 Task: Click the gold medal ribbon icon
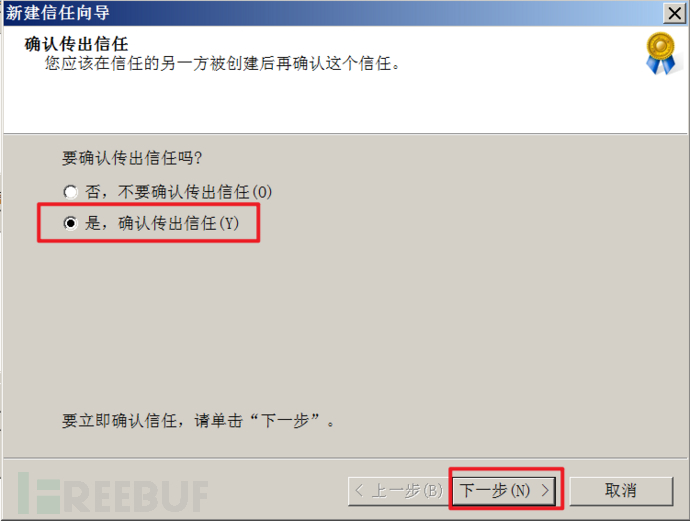(x=660, y=53)
